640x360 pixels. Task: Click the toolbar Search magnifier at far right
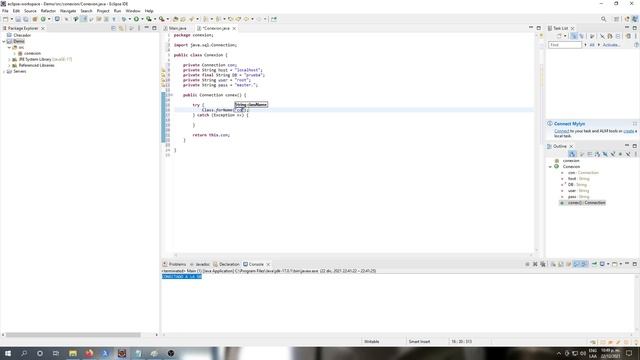603,19
